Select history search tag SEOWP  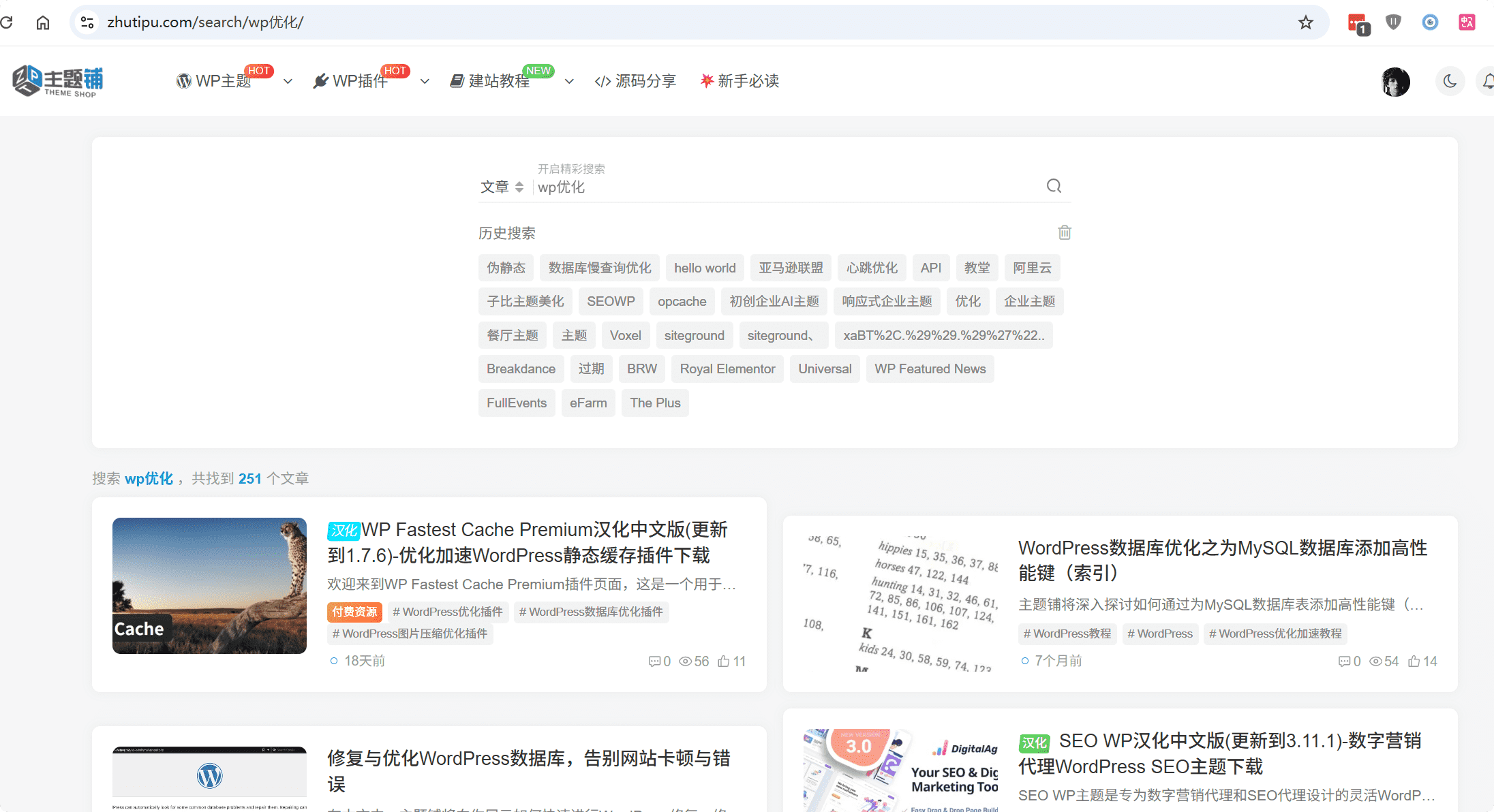(611, 301)
